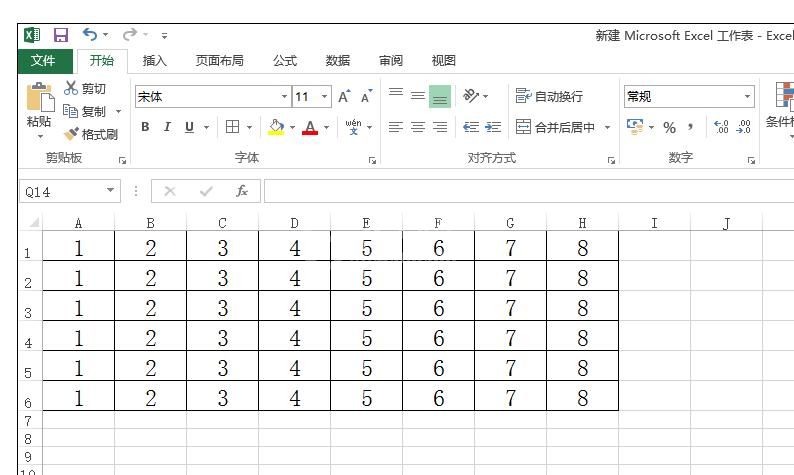Click the decrease indent icon

[471, 127]
